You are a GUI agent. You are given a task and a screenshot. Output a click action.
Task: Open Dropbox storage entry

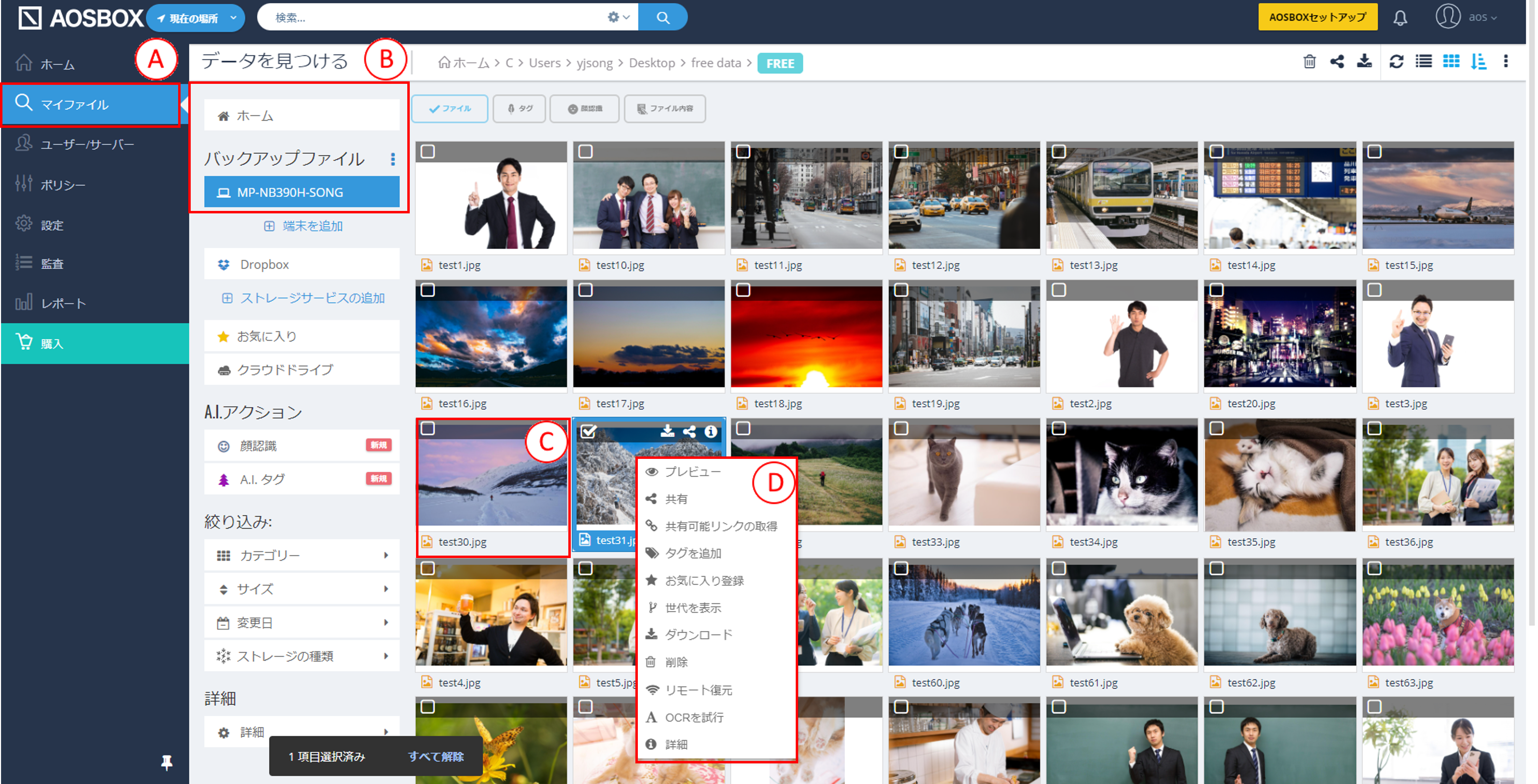click(x=301, y=264)
